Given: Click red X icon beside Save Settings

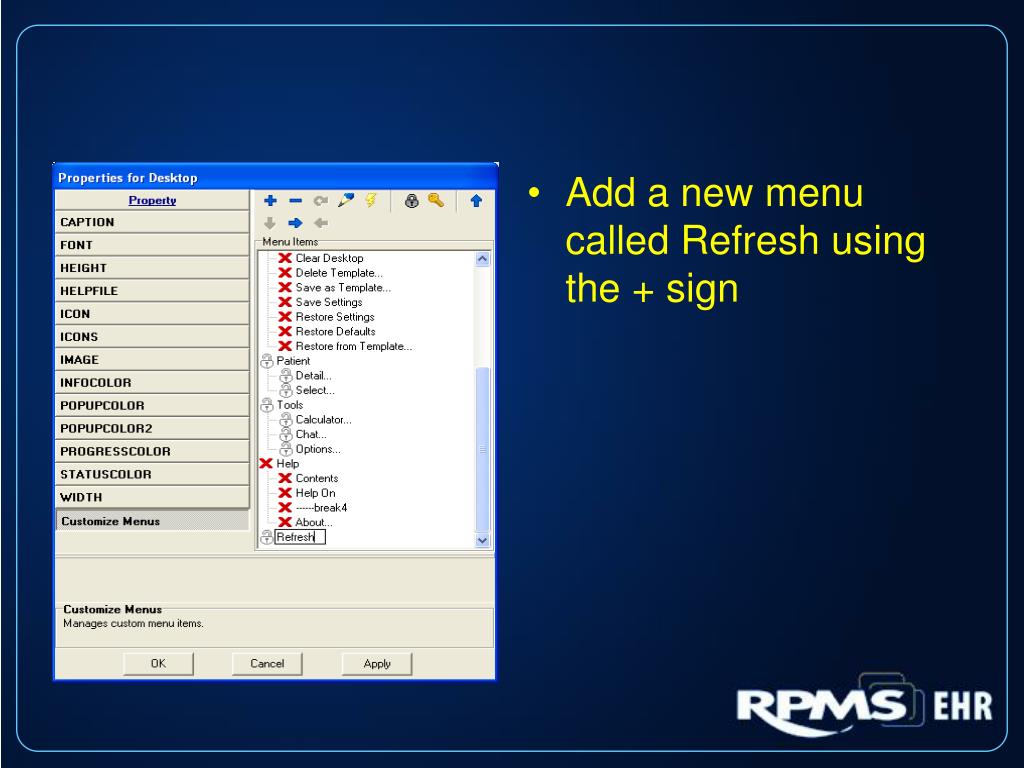Looking at the screenshot, I should (x=285, y=302).
